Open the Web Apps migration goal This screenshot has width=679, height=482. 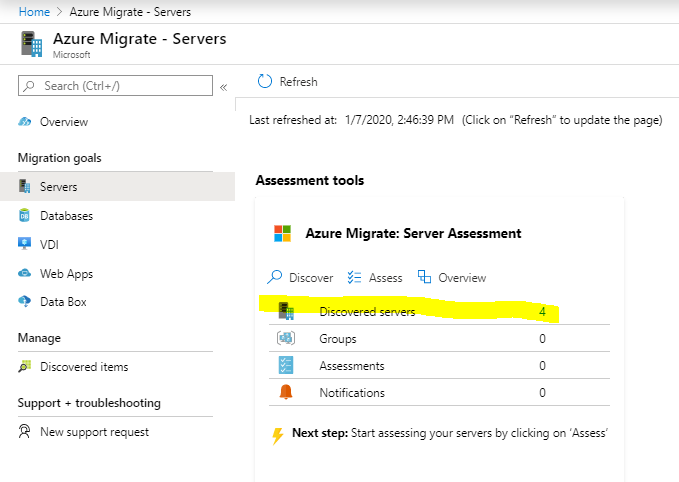66,274
